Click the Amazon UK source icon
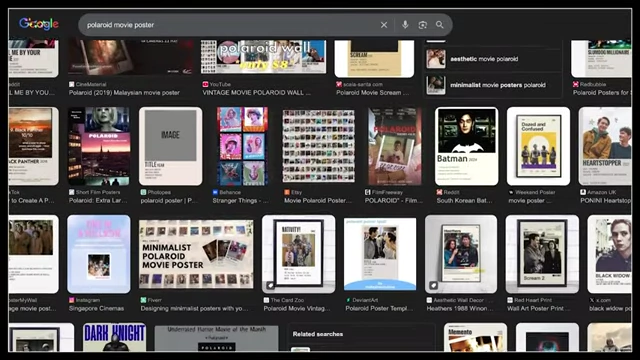This screenshot has width=640, height=360. point(583,192)
